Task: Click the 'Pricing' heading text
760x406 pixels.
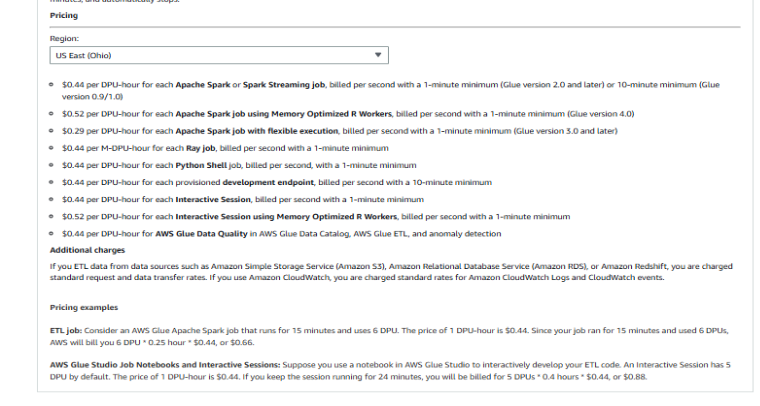Action: [63, 16]
